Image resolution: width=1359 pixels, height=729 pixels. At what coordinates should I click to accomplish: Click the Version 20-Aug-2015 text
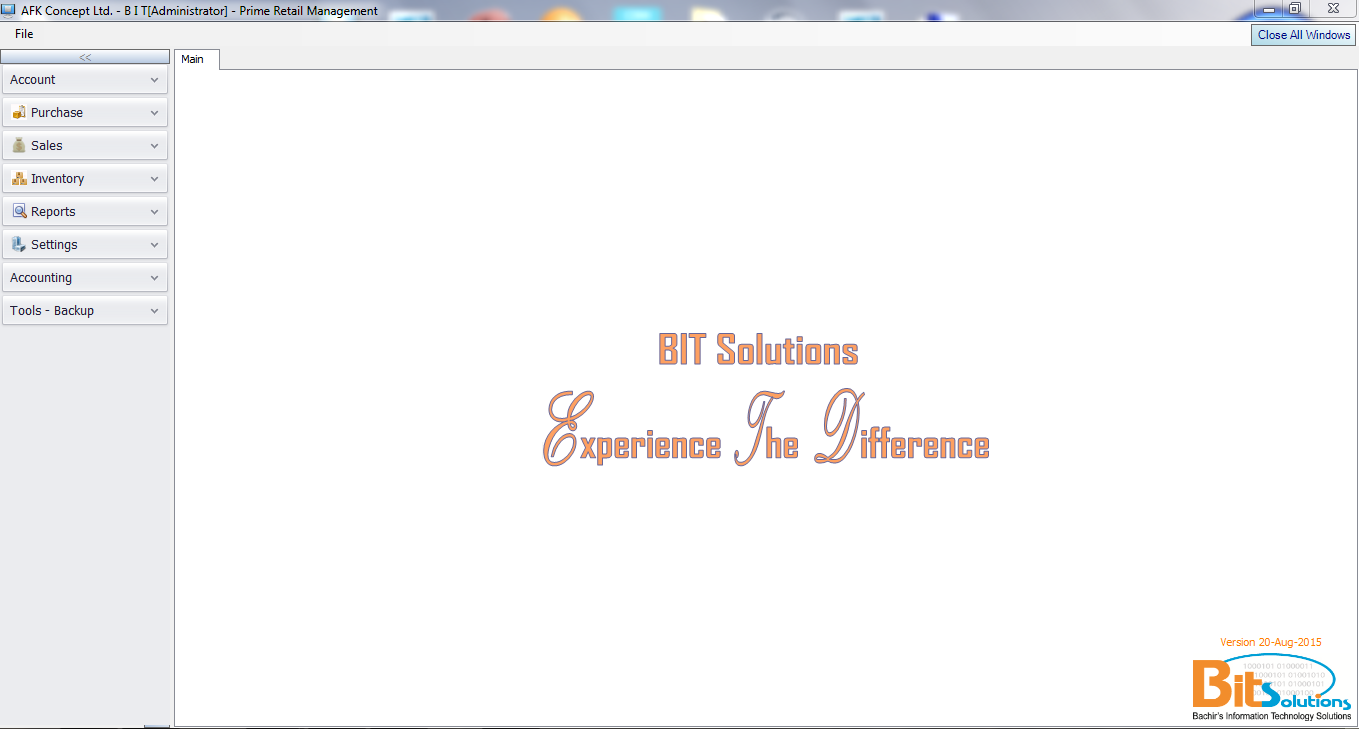[1271, 642]
